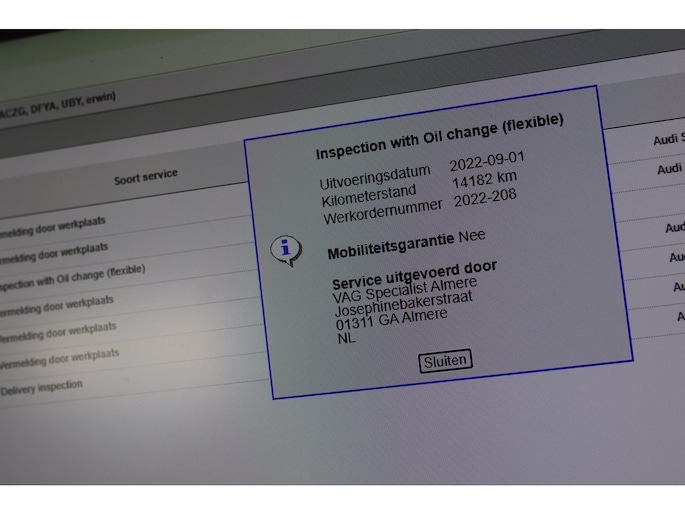Click the dialog title 'Inspection with Oil change (flexible)'
Viewport: 685px width, 514px height.
tap(439, 137)
